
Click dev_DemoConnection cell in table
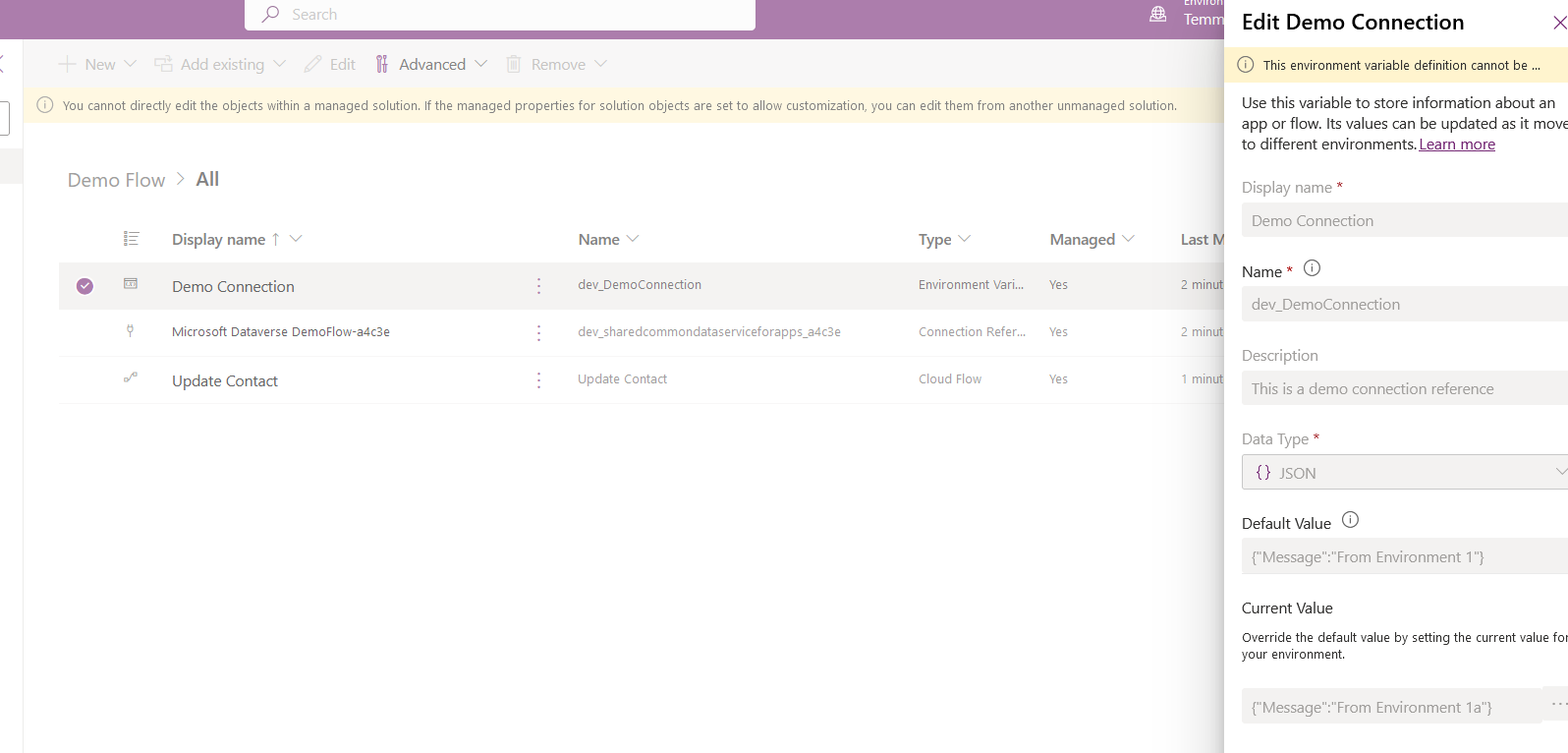pos(640,284)
